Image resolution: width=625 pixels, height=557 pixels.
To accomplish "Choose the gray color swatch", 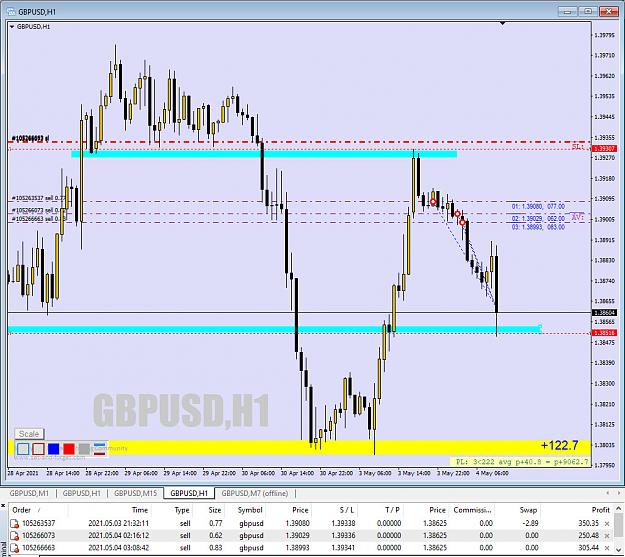I will pyautogui.click(x=84, y=449).
